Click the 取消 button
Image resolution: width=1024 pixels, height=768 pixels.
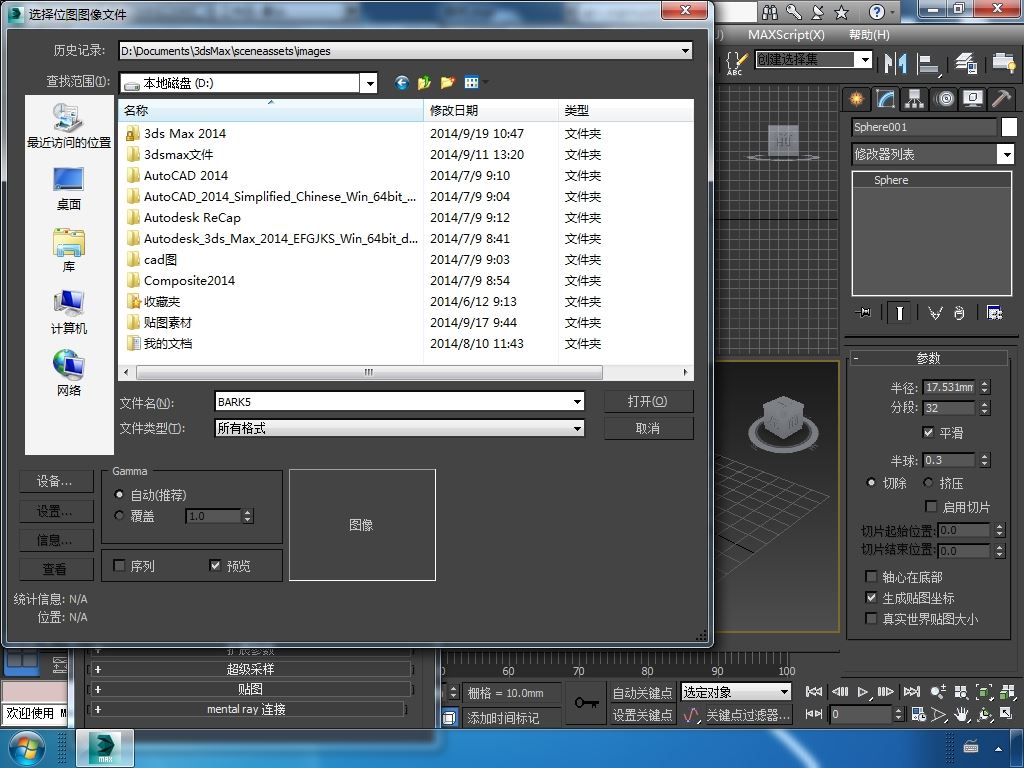(648, 428)
